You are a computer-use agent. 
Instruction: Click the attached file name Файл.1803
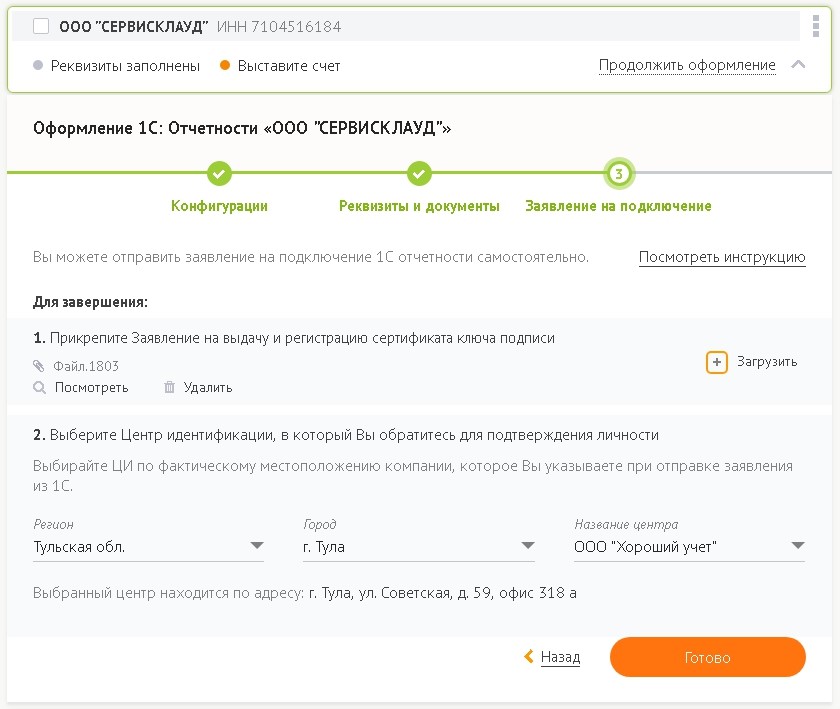click(86, 366)
